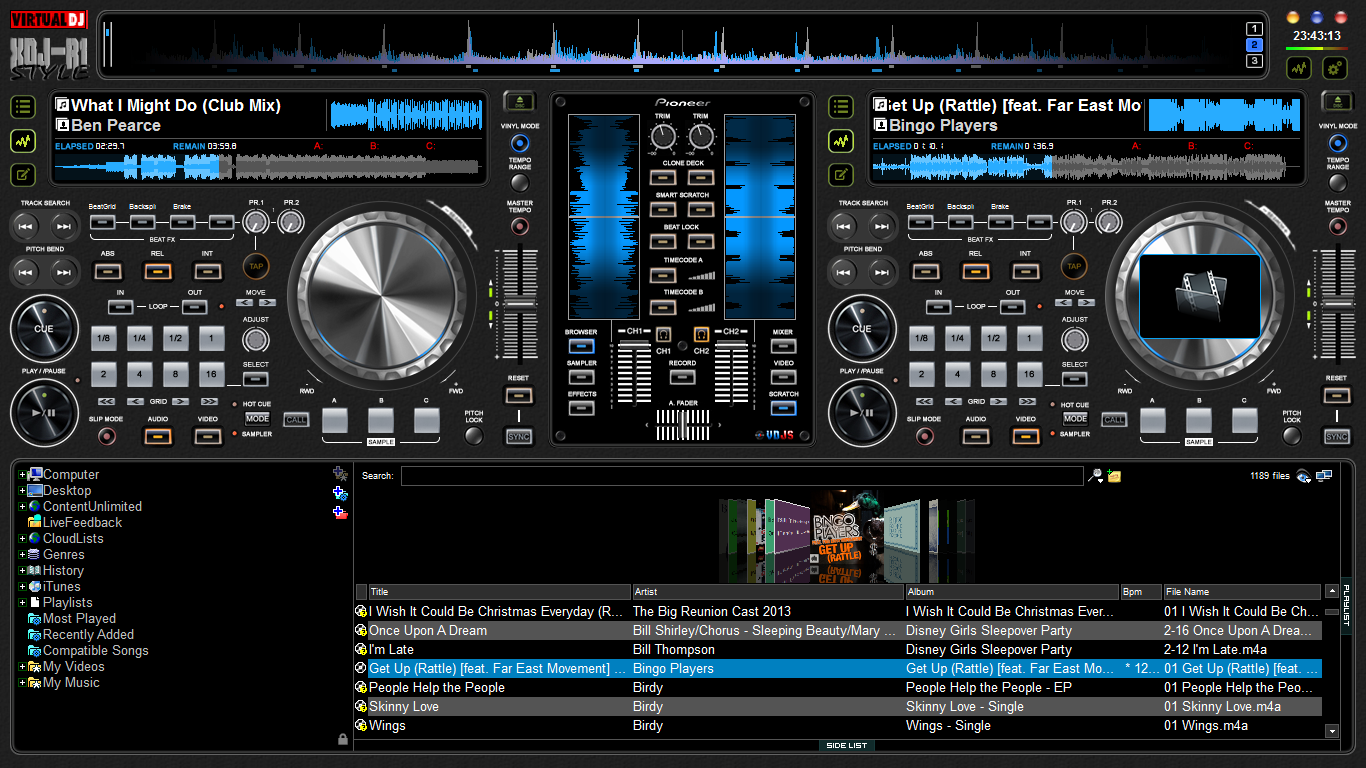This screenshot has height=768, width=1366.
Task: Click the network computers icon near file count
Action: tap(1324, 476)
